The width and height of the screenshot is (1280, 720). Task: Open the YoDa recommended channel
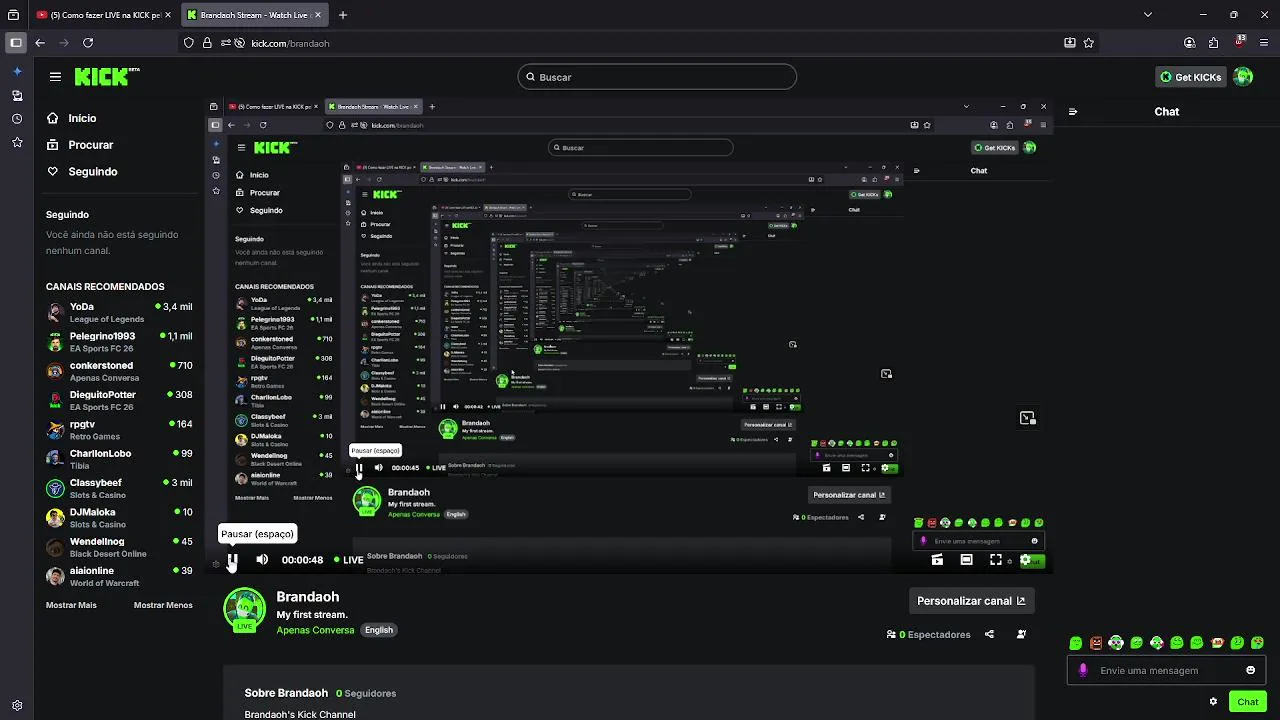click(119, 313)
